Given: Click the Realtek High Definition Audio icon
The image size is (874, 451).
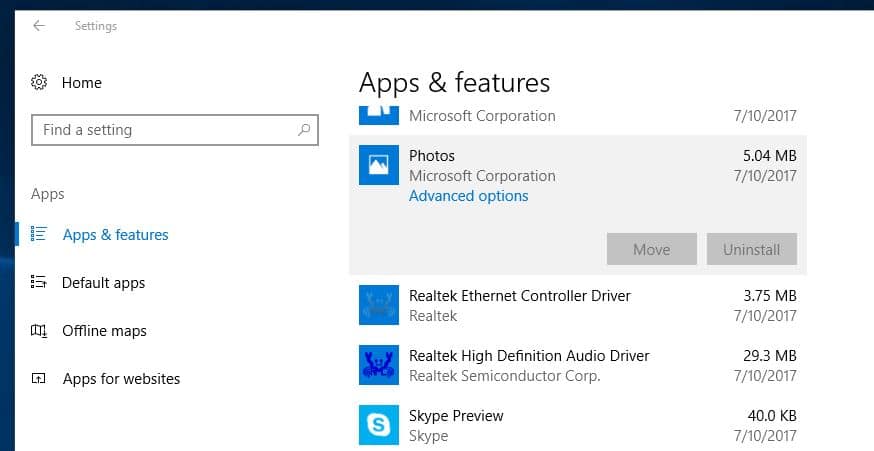Looking at the screenshot, I should pos(378,365).
